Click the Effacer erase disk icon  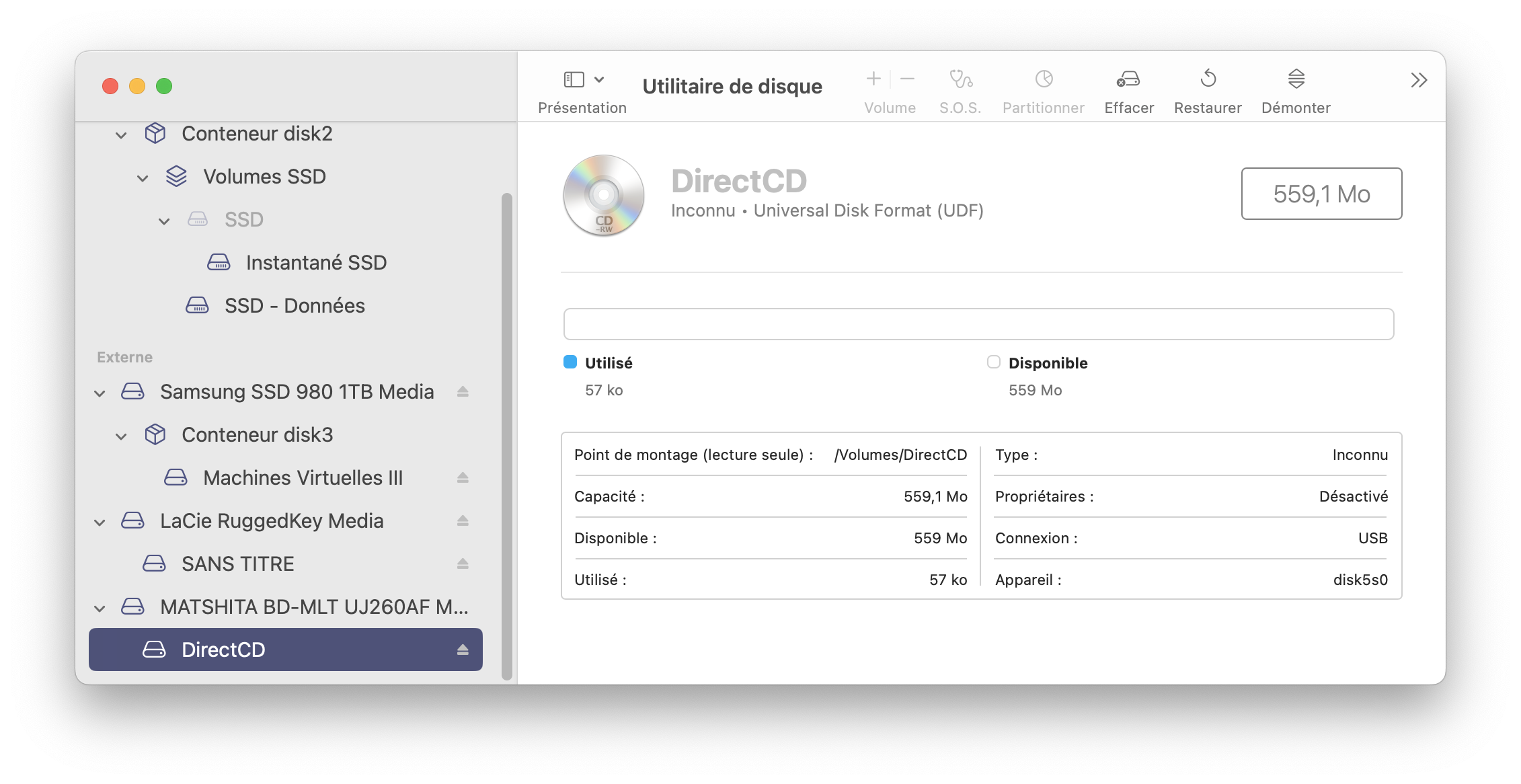[x=1128, y=79]
